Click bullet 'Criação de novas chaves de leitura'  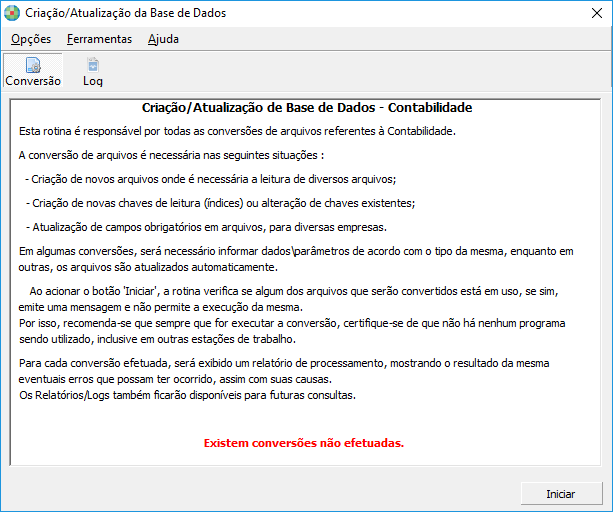[220, 203]
